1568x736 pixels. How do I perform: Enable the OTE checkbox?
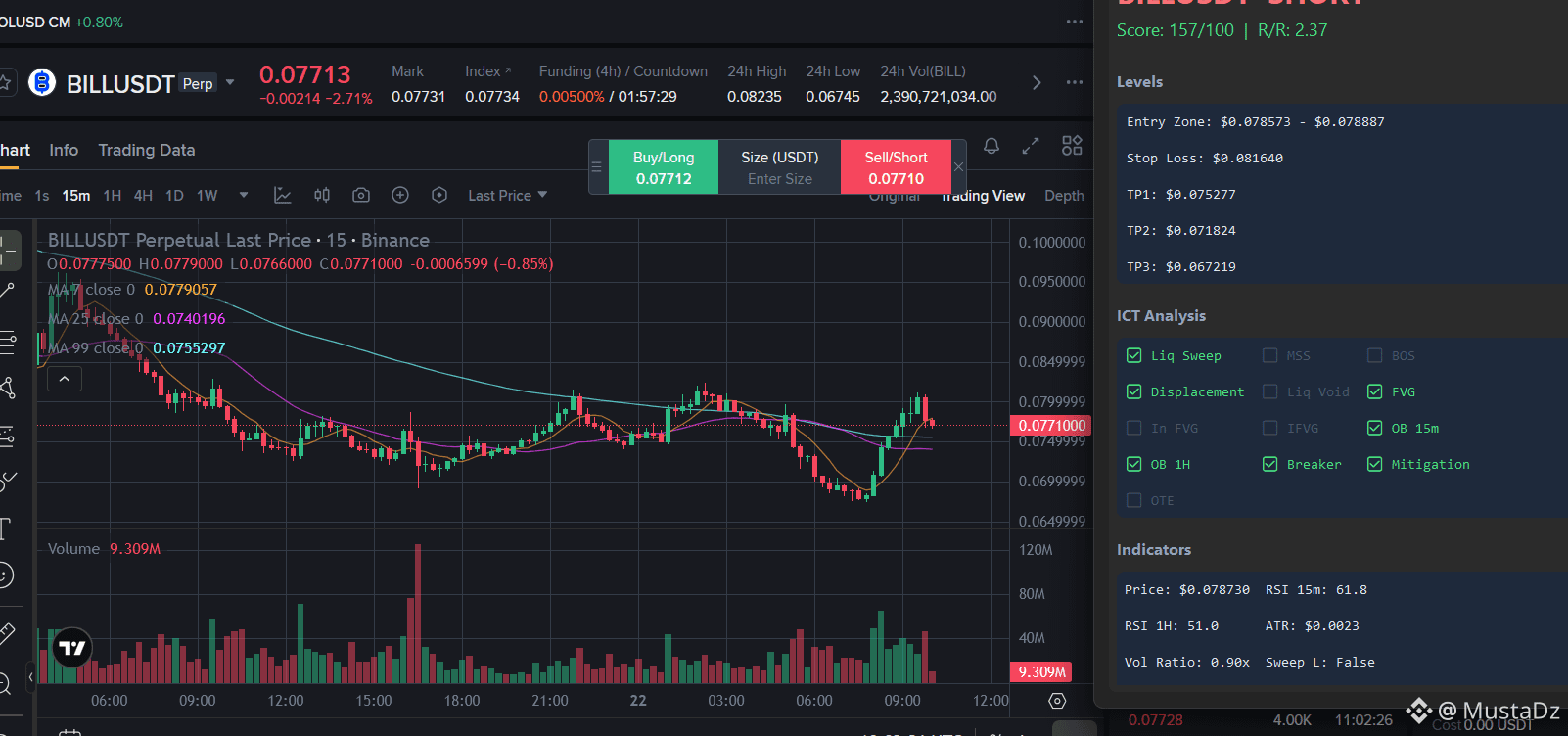tap(1134, 500)
